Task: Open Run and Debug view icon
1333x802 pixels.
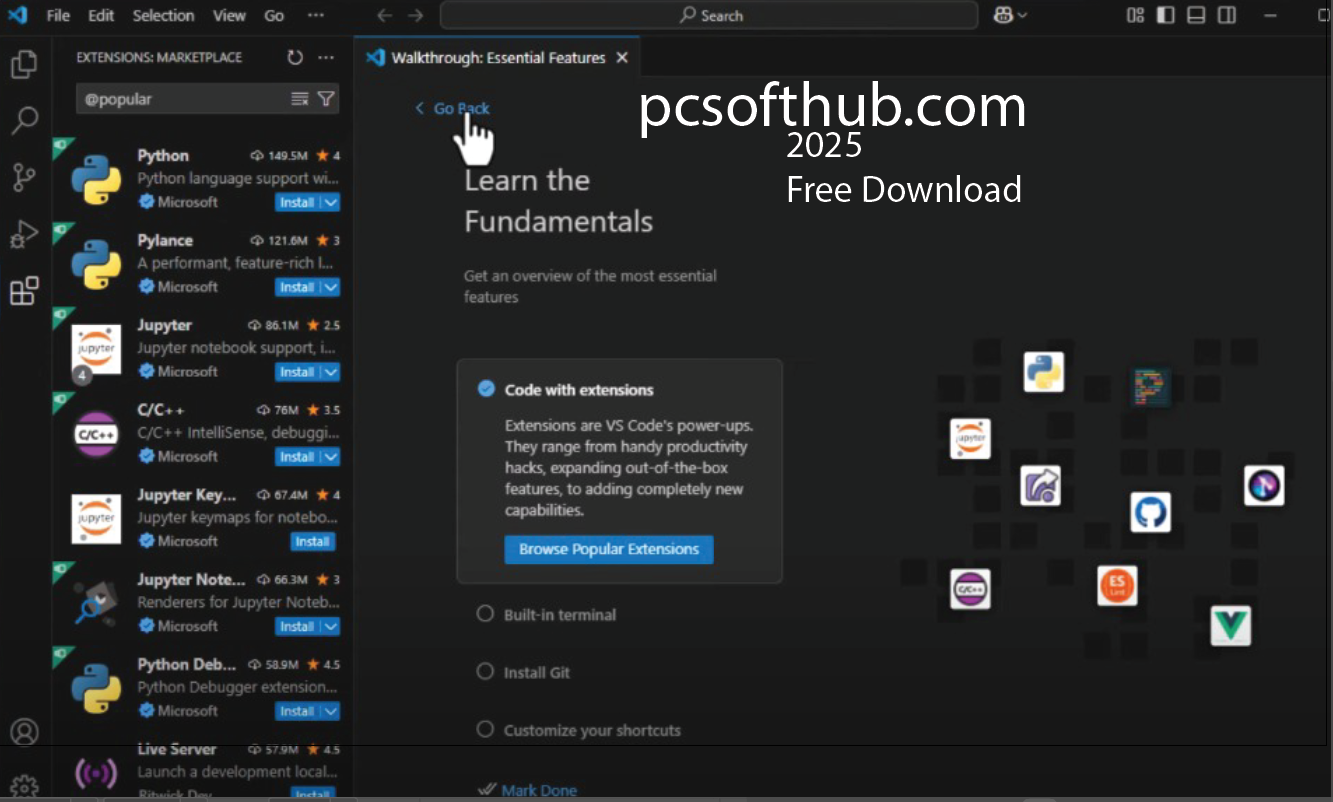Action: pyautogui.click(x=24, y=235)
